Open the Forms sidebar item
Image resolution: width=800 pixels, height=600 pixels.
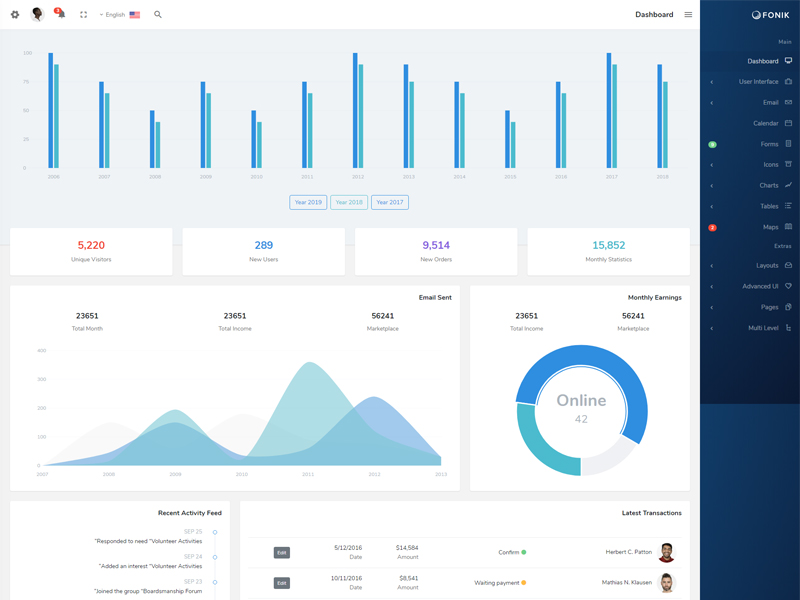tap(768, 144)
